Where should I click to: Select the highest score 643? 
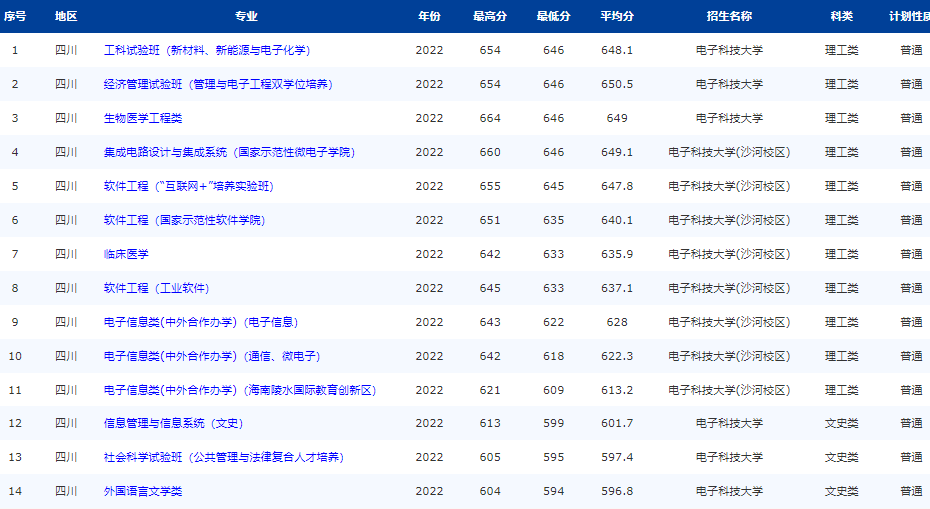tap(490, 322)
